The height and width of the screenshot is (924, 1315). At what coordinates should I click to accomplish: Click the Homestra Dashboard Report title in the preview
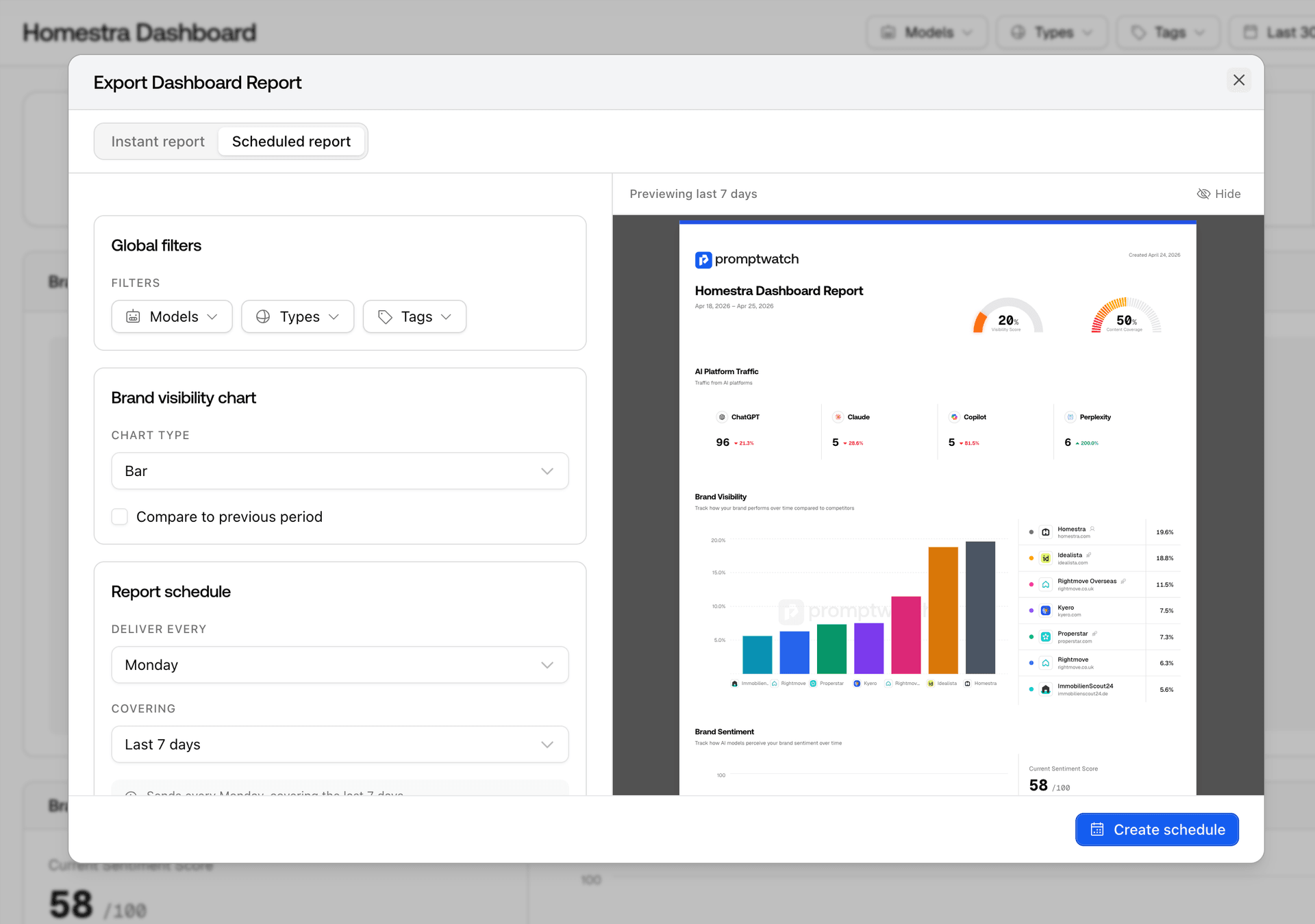pyautogui.click(x=779, y=290)
